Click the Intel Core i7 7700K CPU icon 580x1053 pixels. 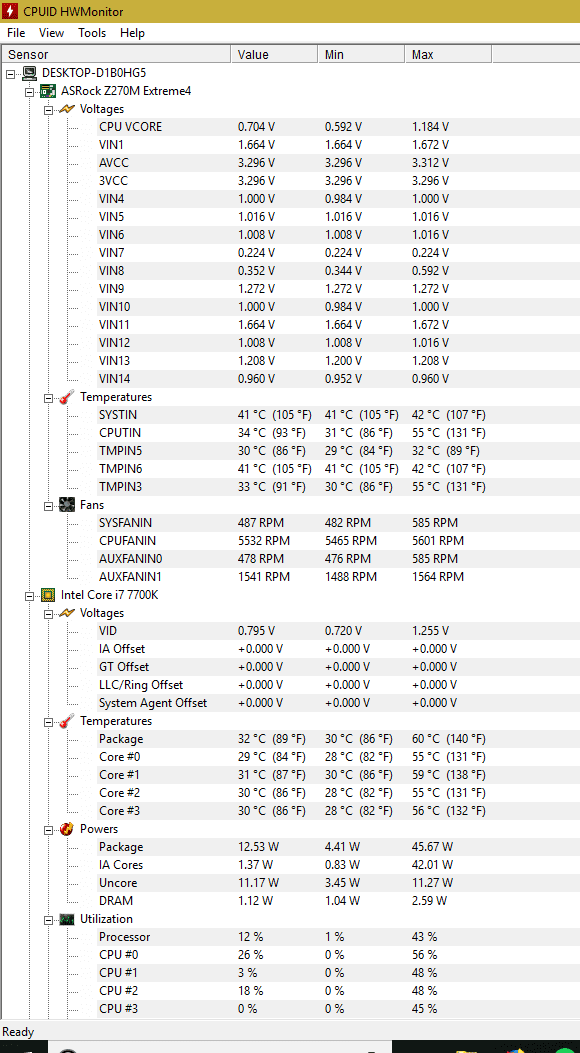48,595
